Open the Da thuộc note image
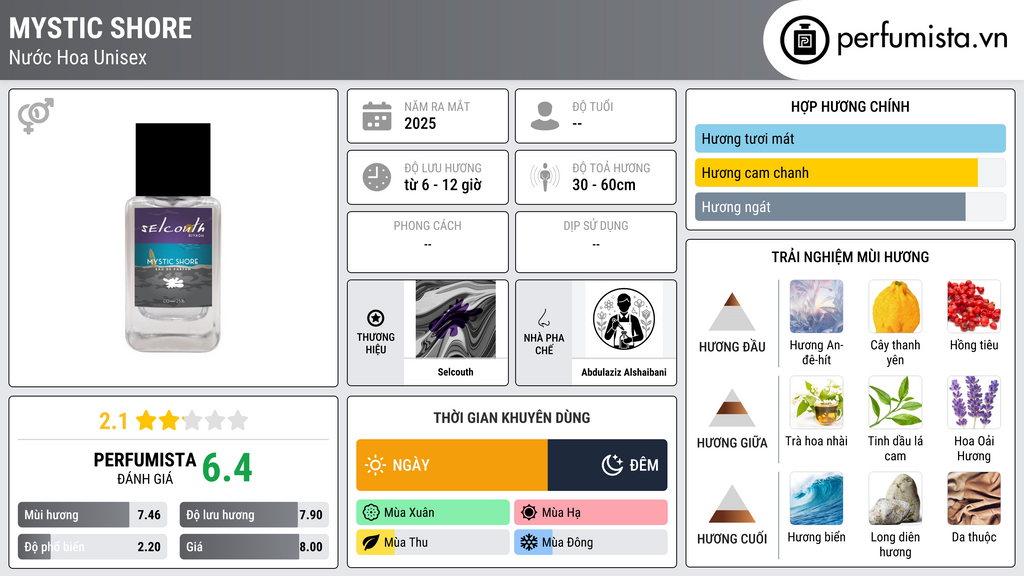This screenshot has height=576, width=1024. pos(974,499)
